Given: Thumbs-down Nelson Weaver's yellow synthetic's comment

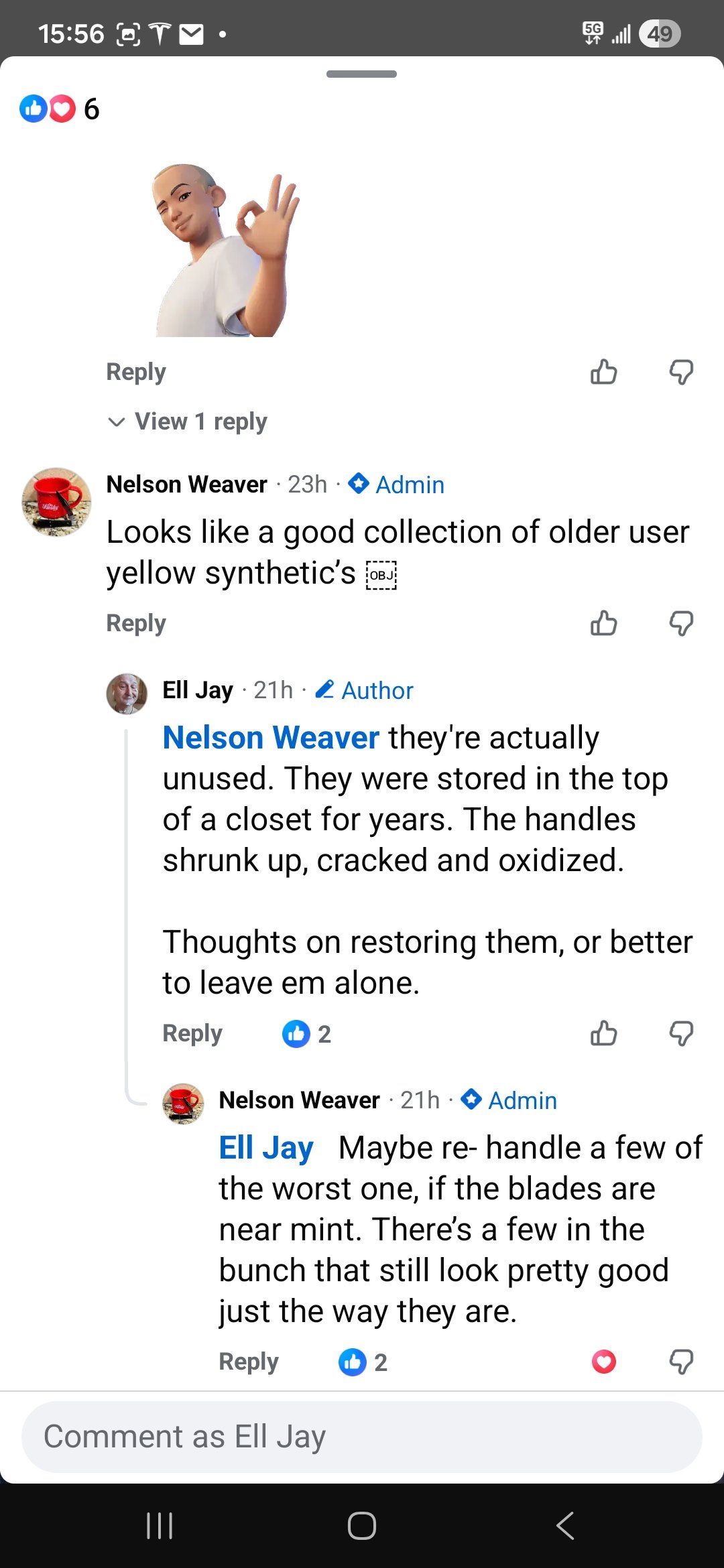Looking at the screenshot, I should [681, 623].
